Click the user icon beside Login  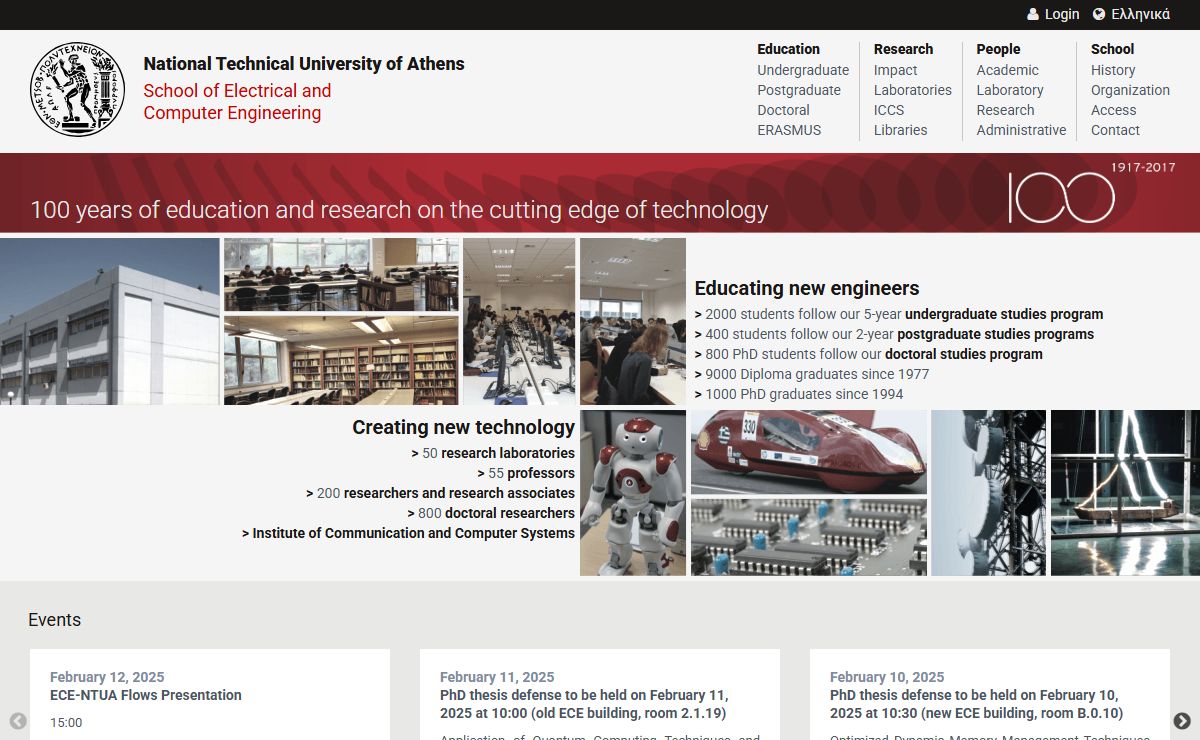click(x=1033, y=14)
